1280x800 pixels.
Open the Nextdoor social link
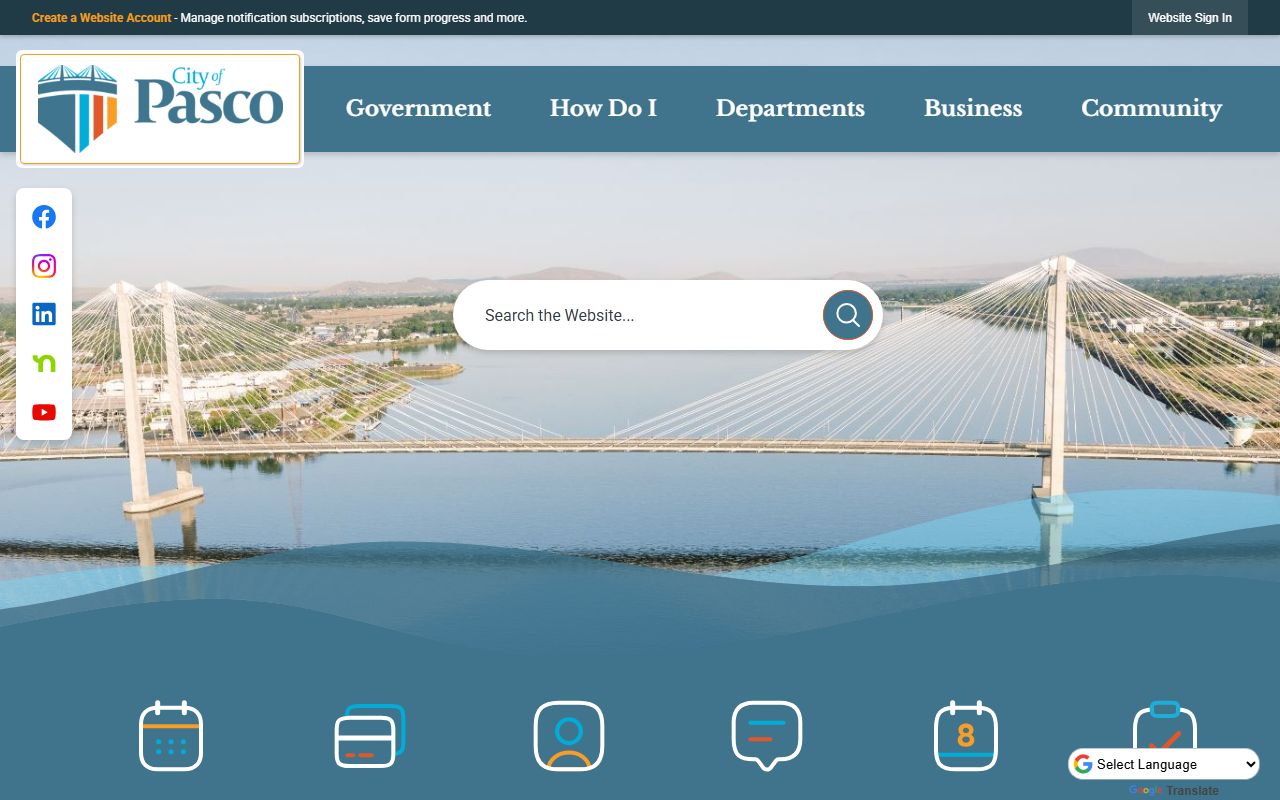pos(44,363)
